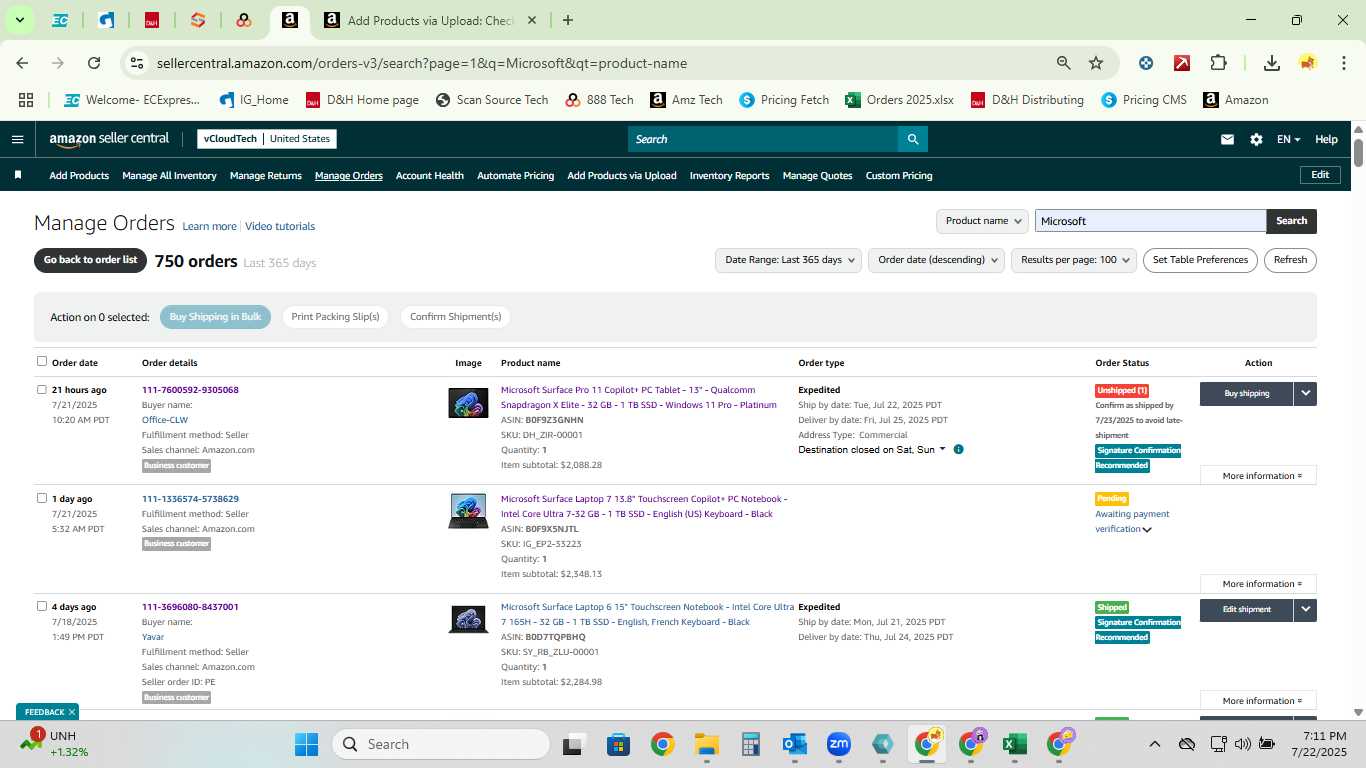Open the Help link in header
Viewport: 1366px width, 768px height.
[1326, 140]
